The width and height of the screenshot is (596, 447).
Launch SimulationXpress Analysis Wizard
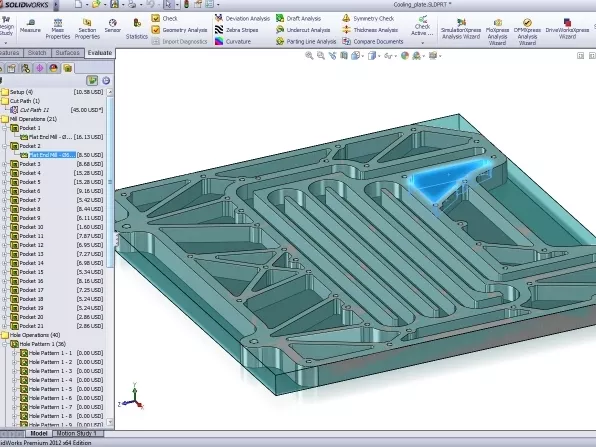[x=461, y=29]
